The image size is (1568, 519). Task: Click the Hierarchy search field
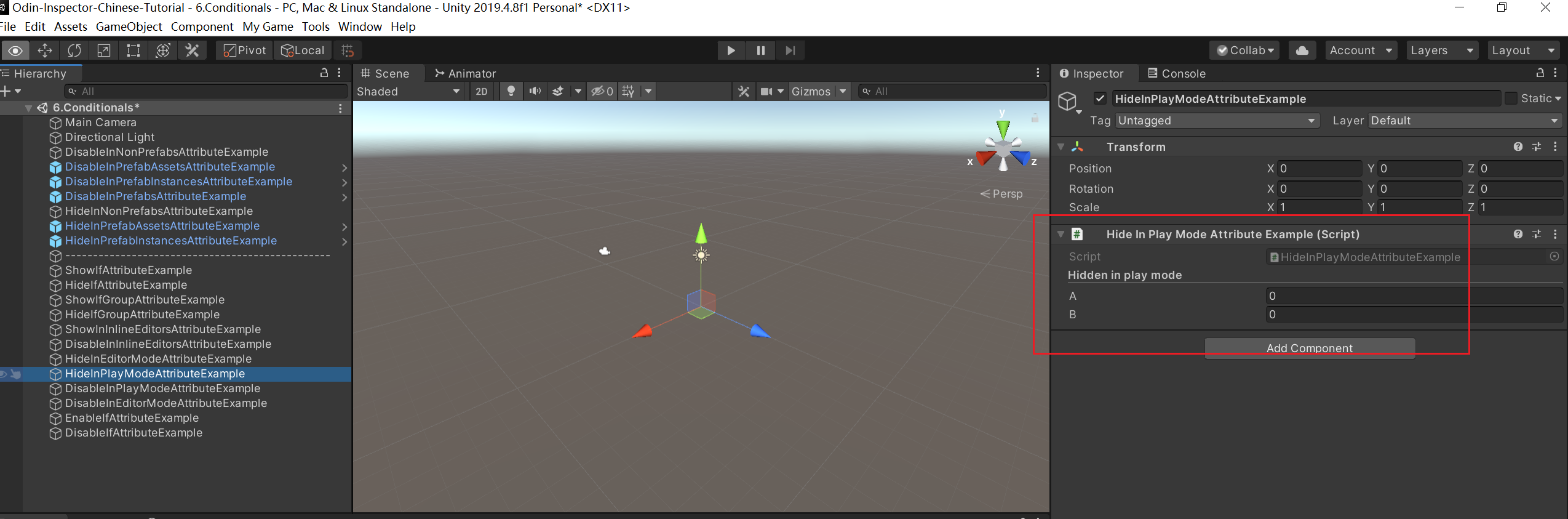[x=207, y=91]
